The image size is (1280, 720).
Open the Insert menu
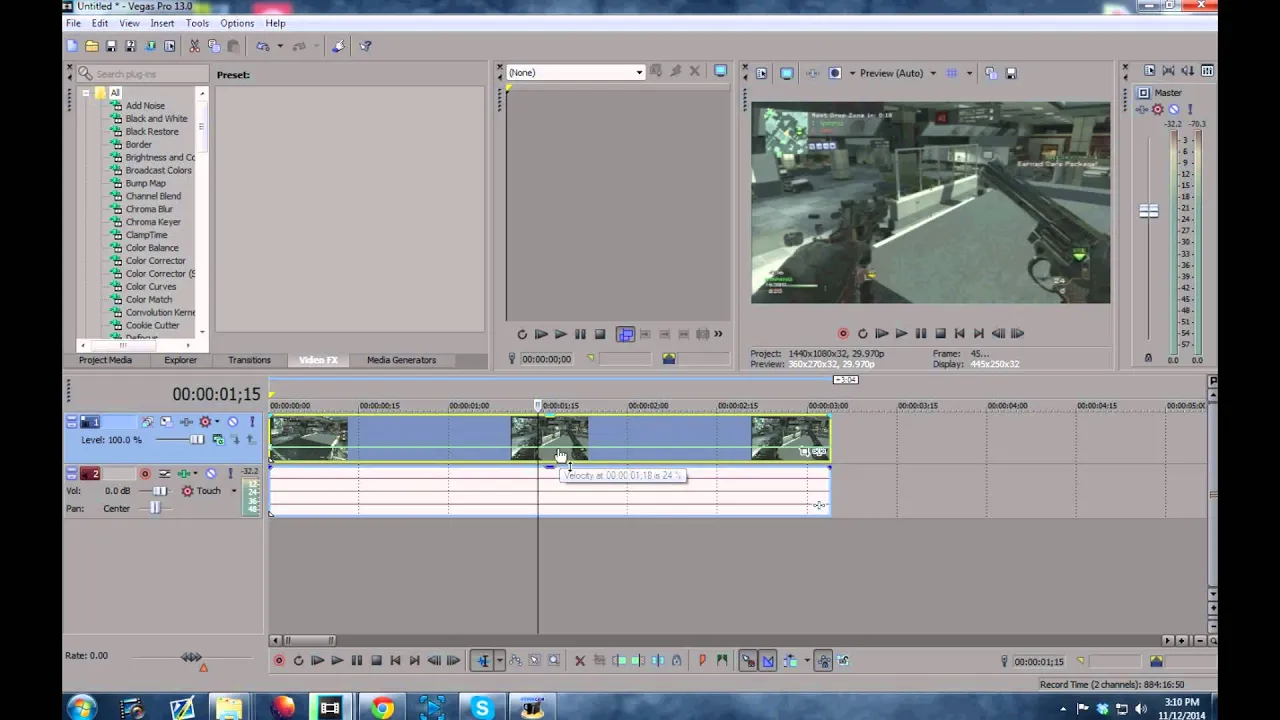(x=162, y=23)
